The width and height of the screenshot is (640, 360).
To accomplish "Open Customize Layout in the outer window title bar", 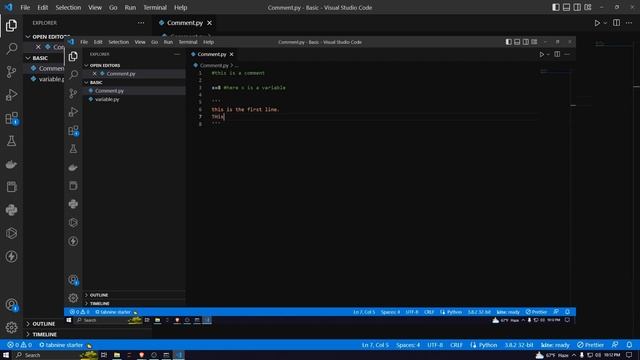I will pos(588,7).
